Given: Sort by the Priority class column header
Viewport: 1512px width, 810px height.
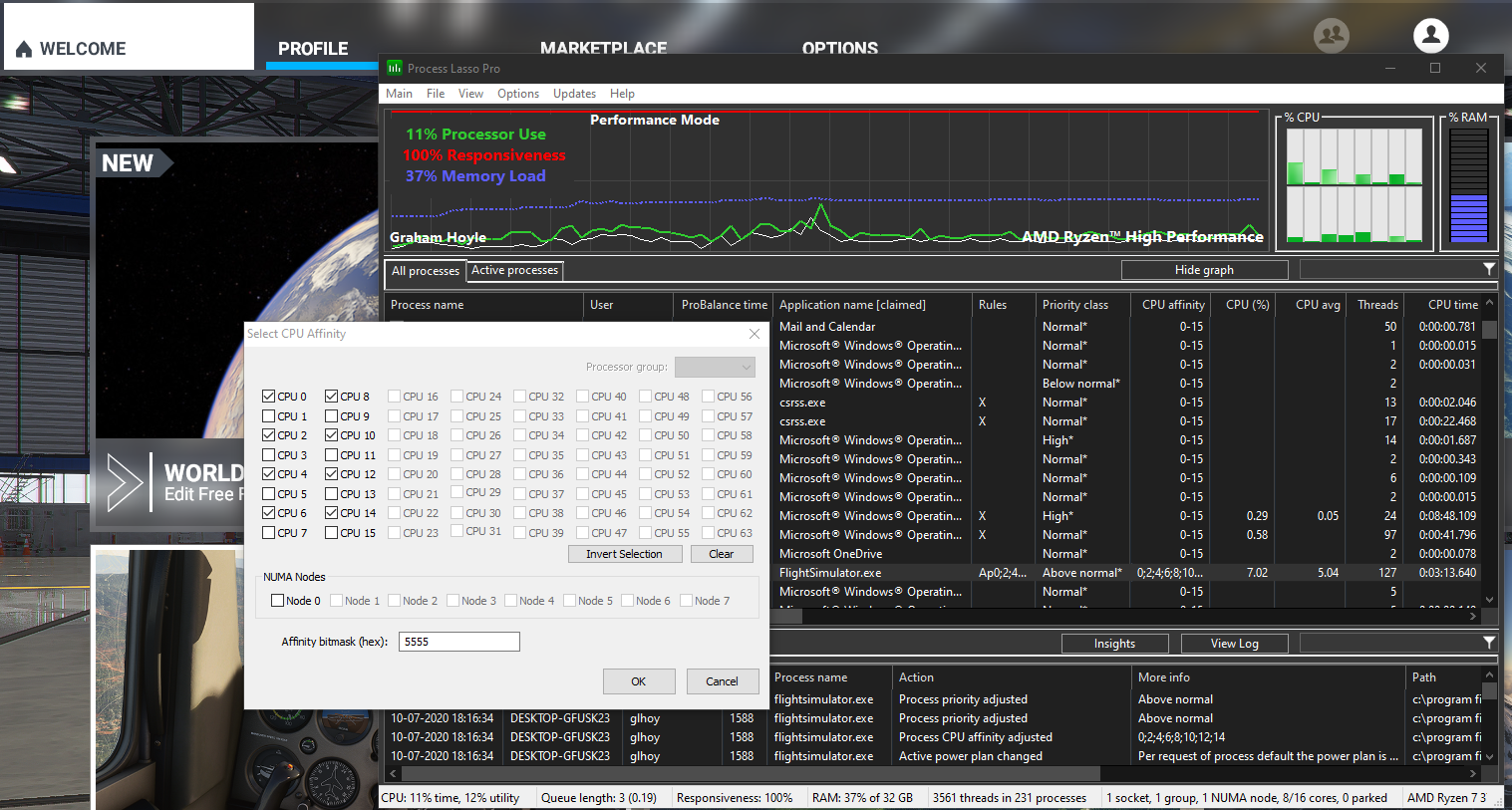Looking at the screenshot, I should [1082, 305].
